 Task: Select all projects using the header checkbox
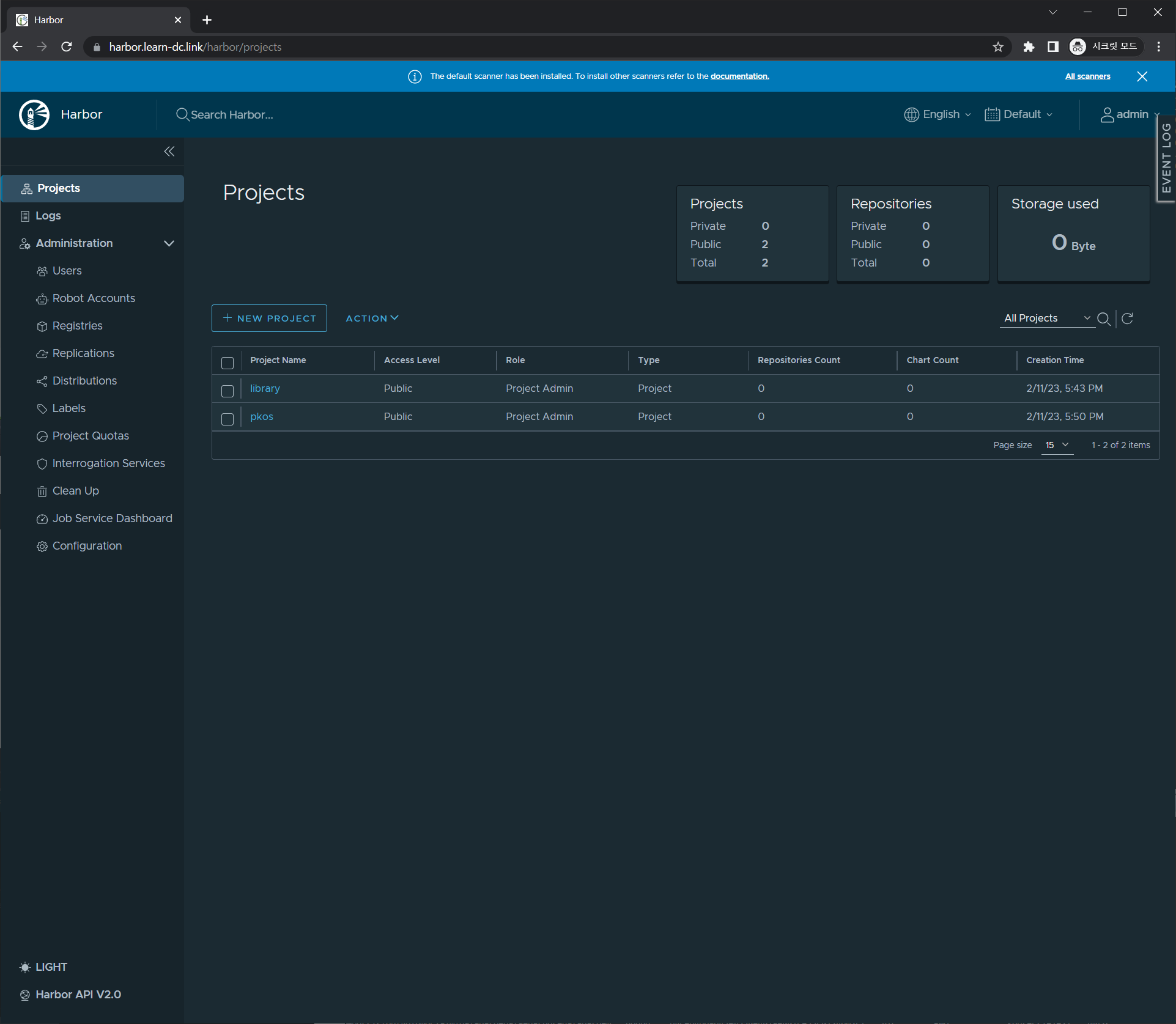pyautogui.click(x=227, y=363)
